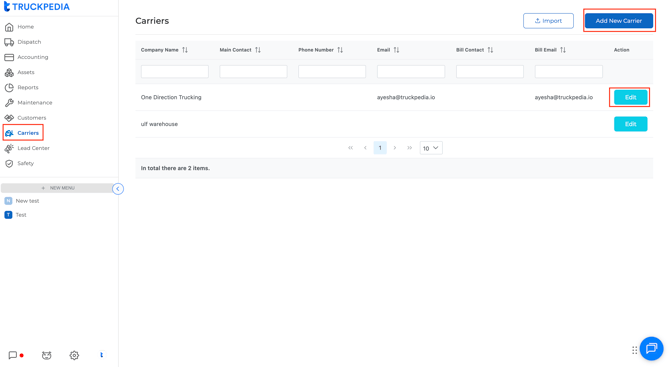Sort by Bill Contact column

point(490,50)
